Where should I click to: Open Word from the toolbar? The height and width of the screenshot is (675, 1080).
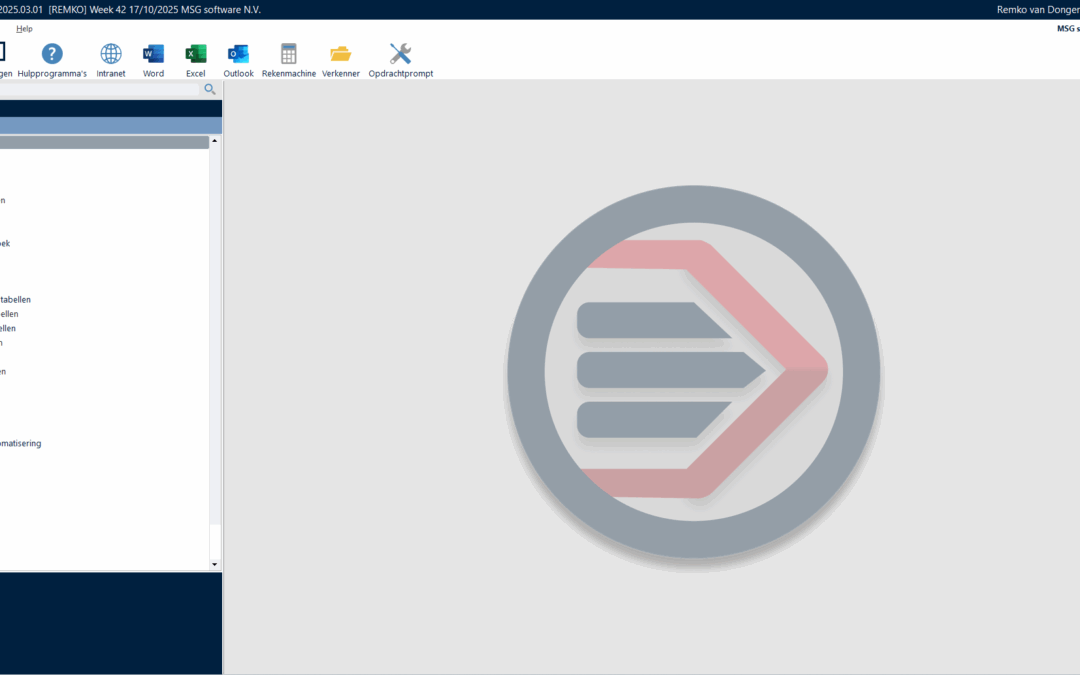(x=153, y=54)
